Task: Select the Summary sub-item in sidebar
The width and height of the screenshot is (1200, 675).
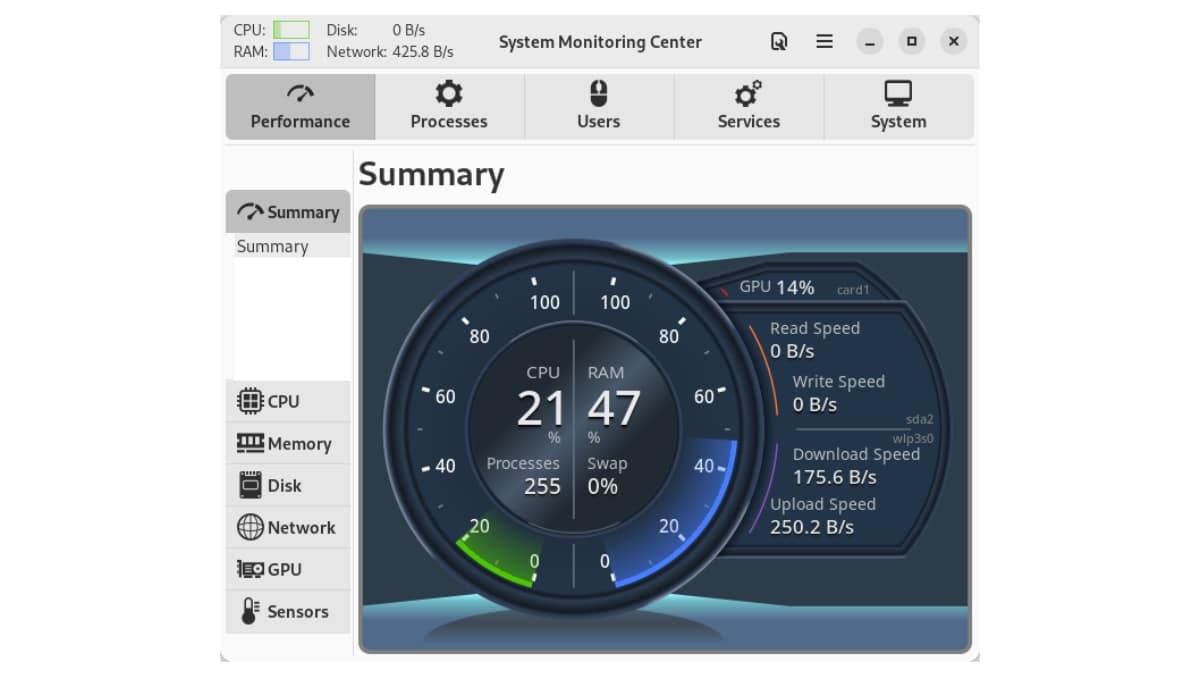Action: tap(272, 246)
